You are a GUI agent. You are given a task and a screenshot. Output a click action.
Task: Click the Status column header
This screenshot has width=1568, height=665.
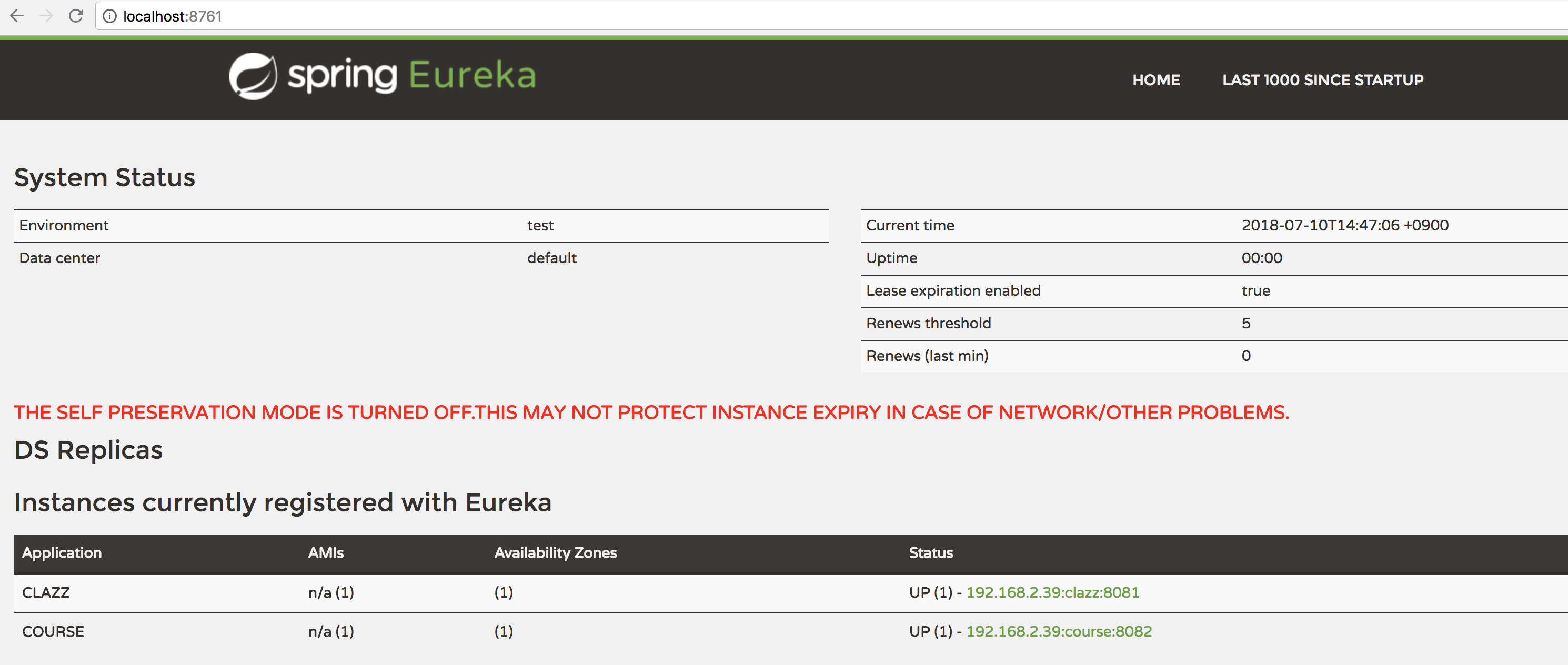point(930,552)
